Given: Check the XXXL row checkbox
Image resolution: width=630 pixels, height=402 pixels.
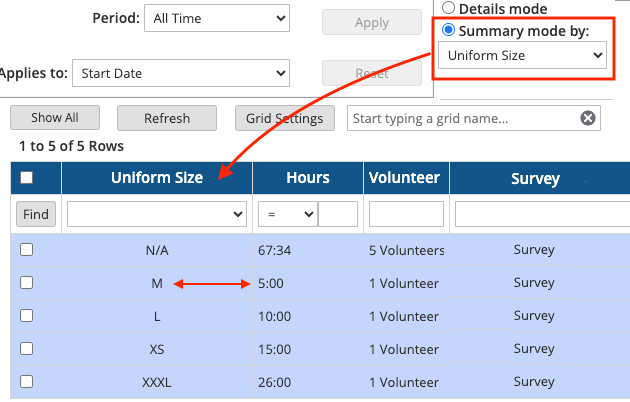Looking at the screenshot, I should point(27,382).
